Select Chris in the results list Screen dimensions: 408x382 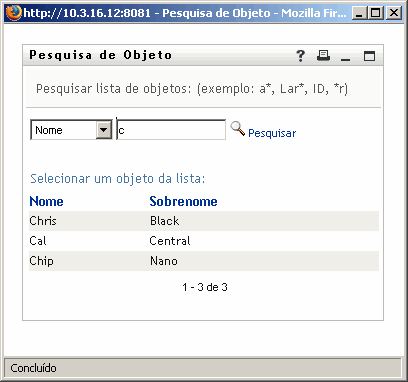pyautogui.click(x=43, y=221)
